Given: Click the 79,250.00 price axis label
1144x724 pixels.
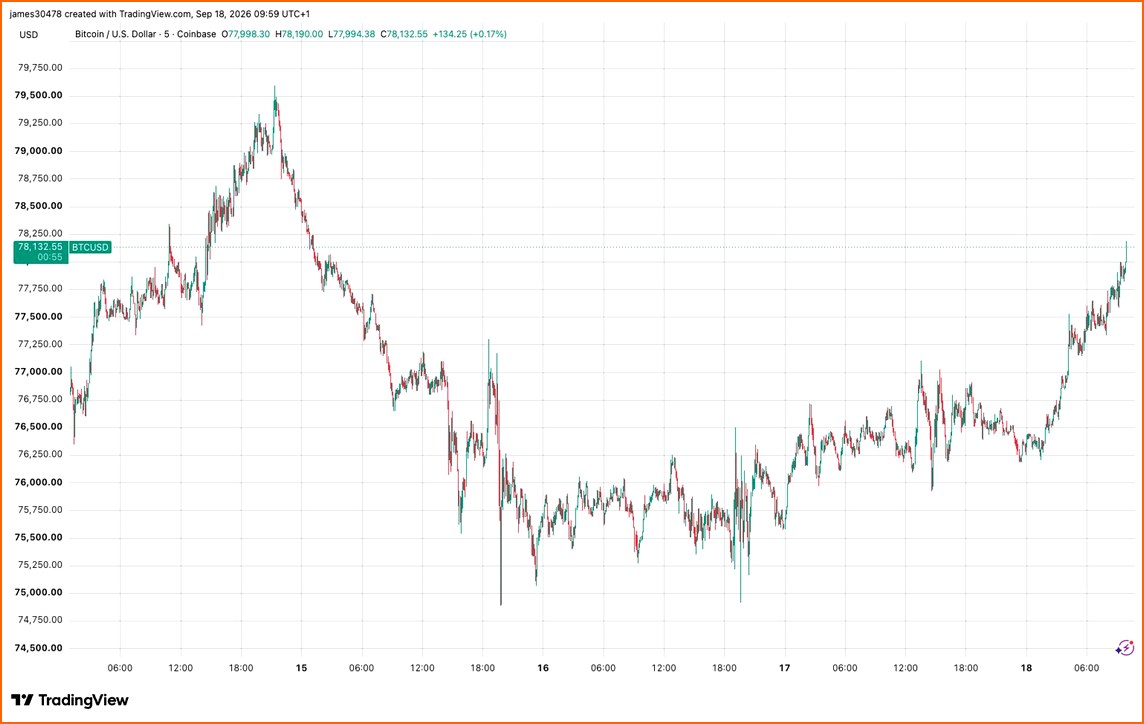Looking at the screenshot, I should pyautogui.click(x=40, y=123).
